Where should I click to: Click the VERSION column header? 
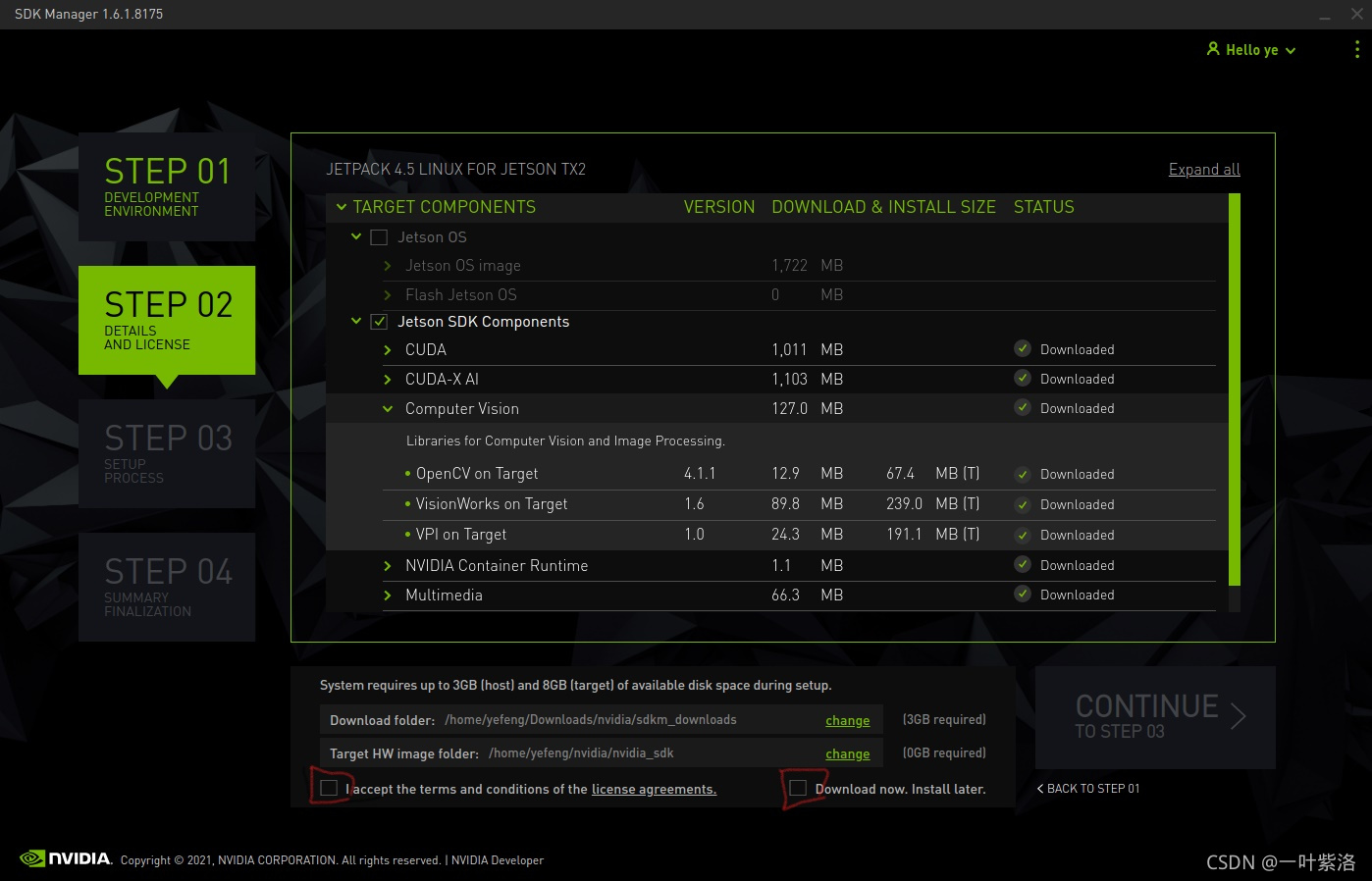(719, 207)
